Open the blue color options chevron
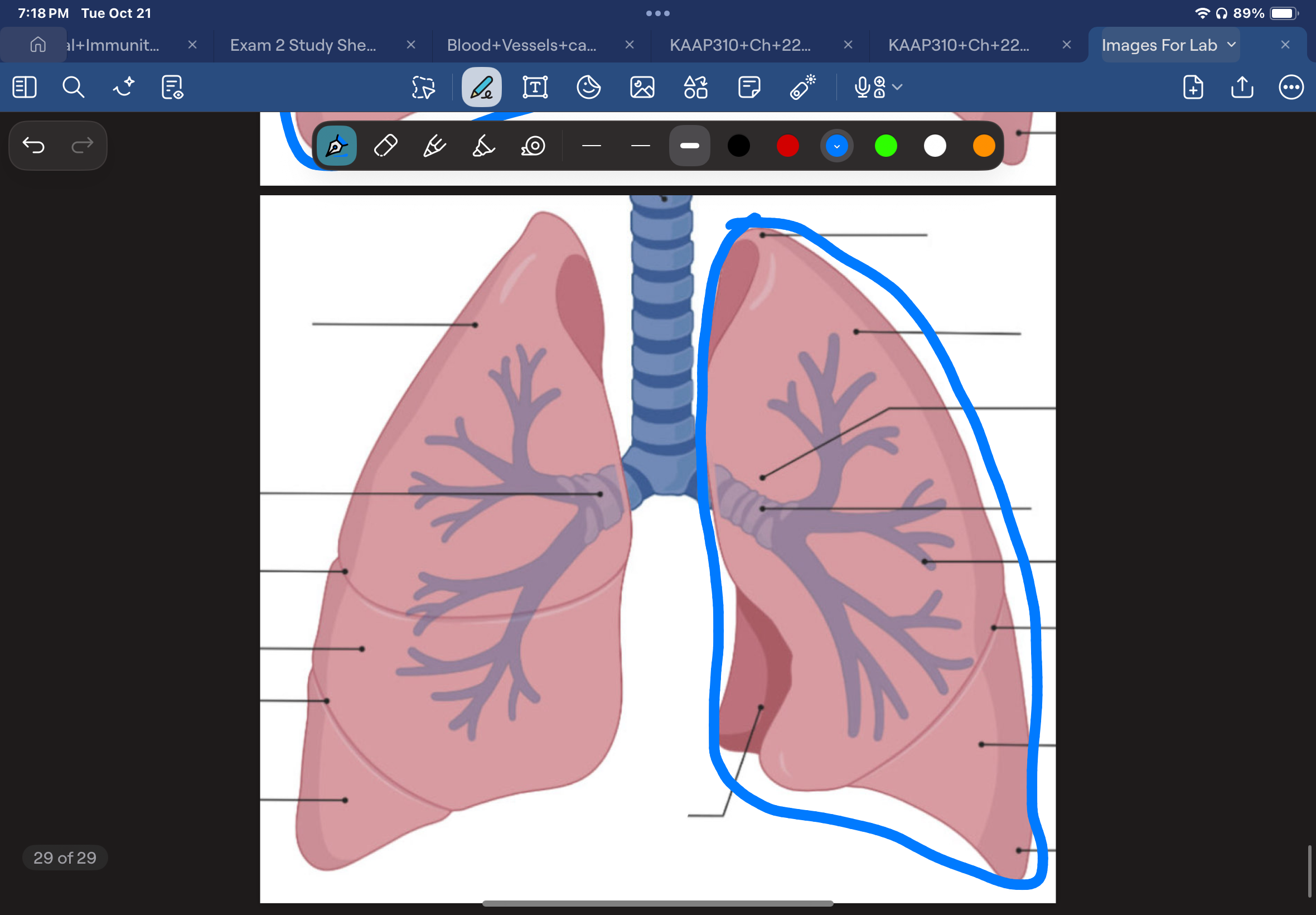Viewport: 1316px width, 915px height. pos(836,146)
